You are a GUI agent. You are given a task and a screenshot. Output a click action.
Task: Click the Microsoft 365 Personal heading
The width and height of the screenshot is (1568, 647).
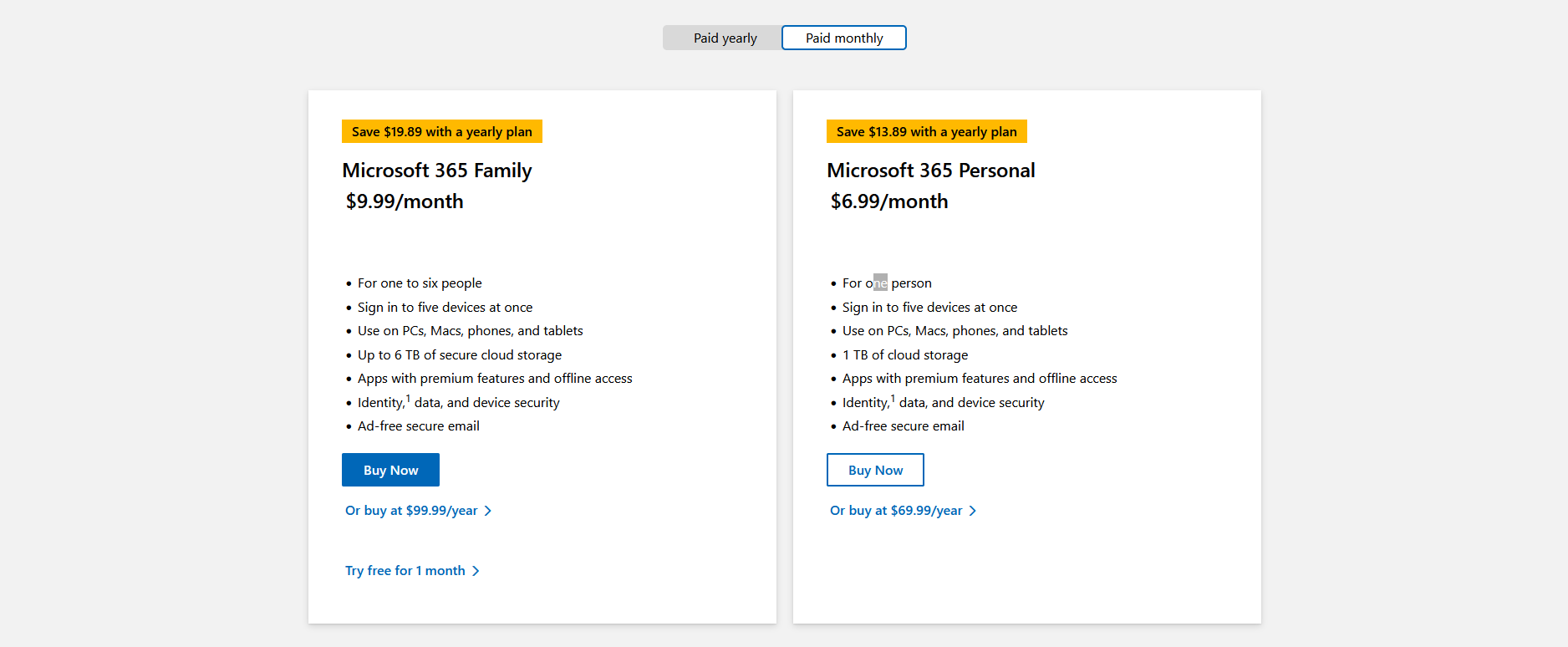pyautogui.click(x=931, y=171)
